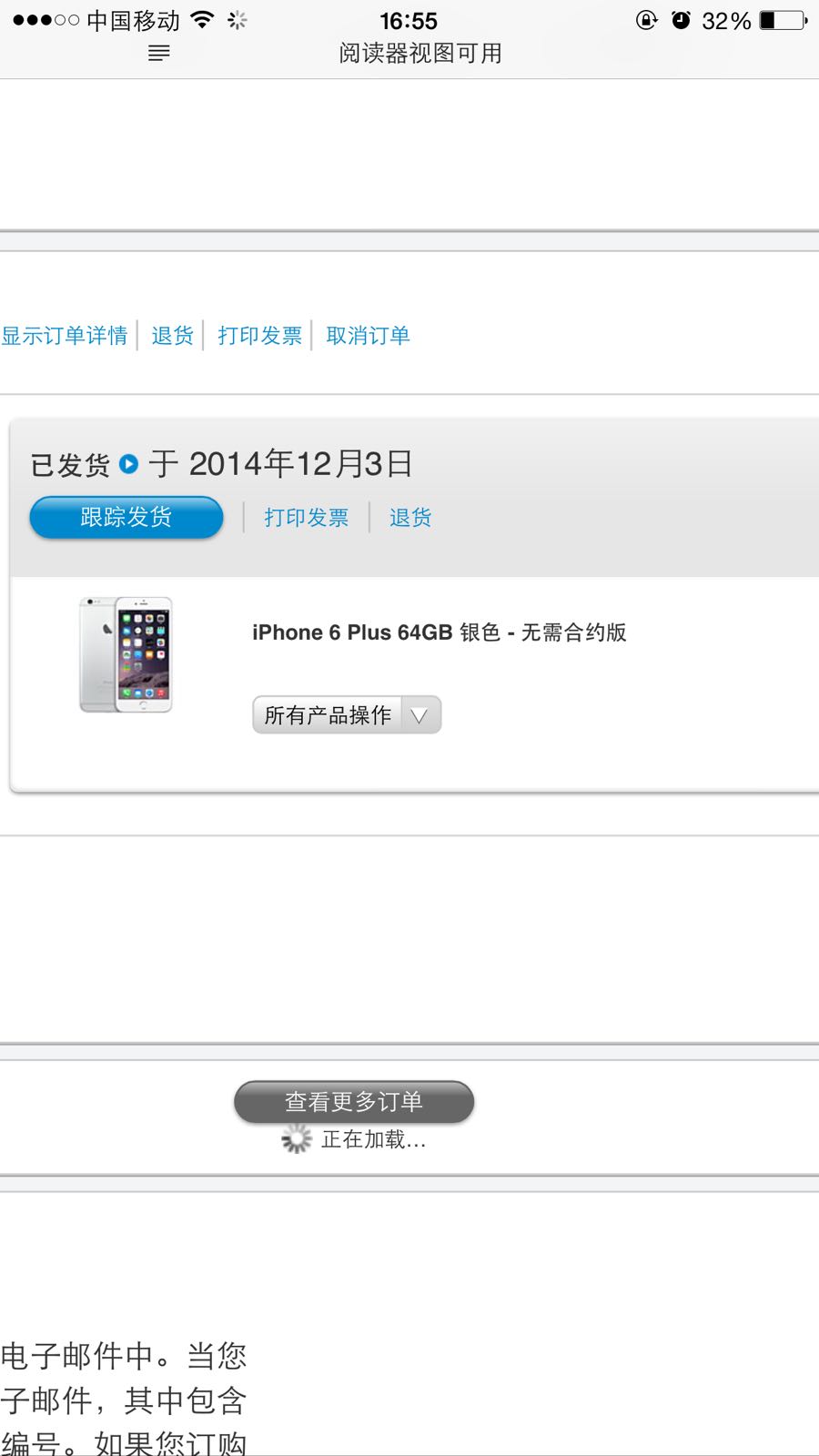Tap the Wi-Fi signal icon
Image resolution: width=819 pixels, height=1456 pixels.
coord(203,20)
